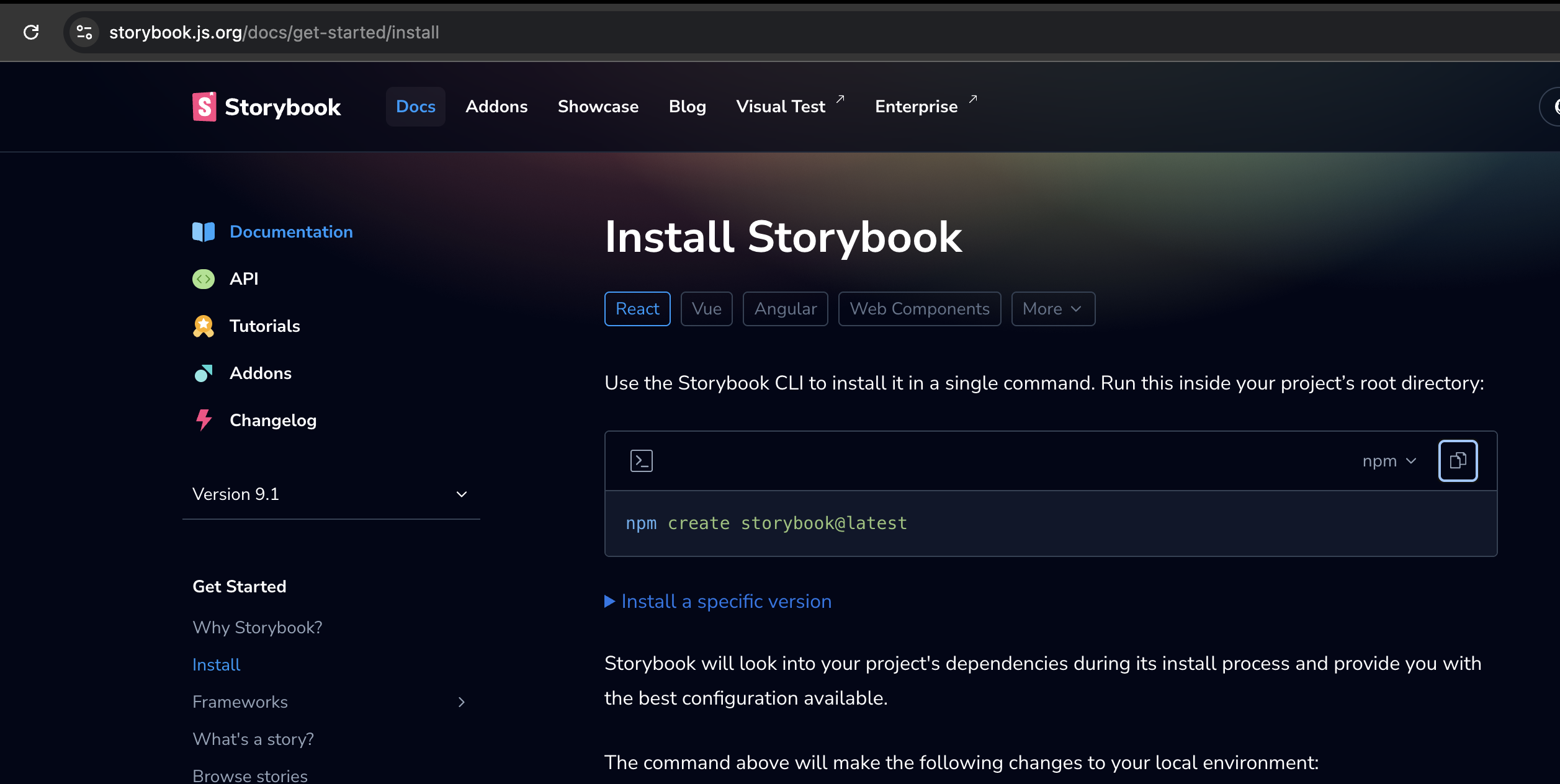Select the React framework tab
The height and width of the screenshot is (784, 1560).
coord(637,309)
